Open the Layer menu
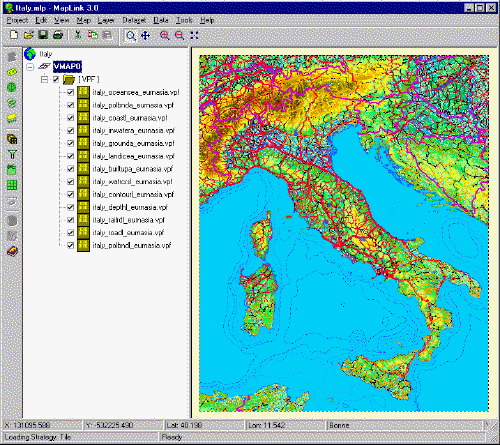Screen dimensions: 500x445 click(x=106, y=20)
